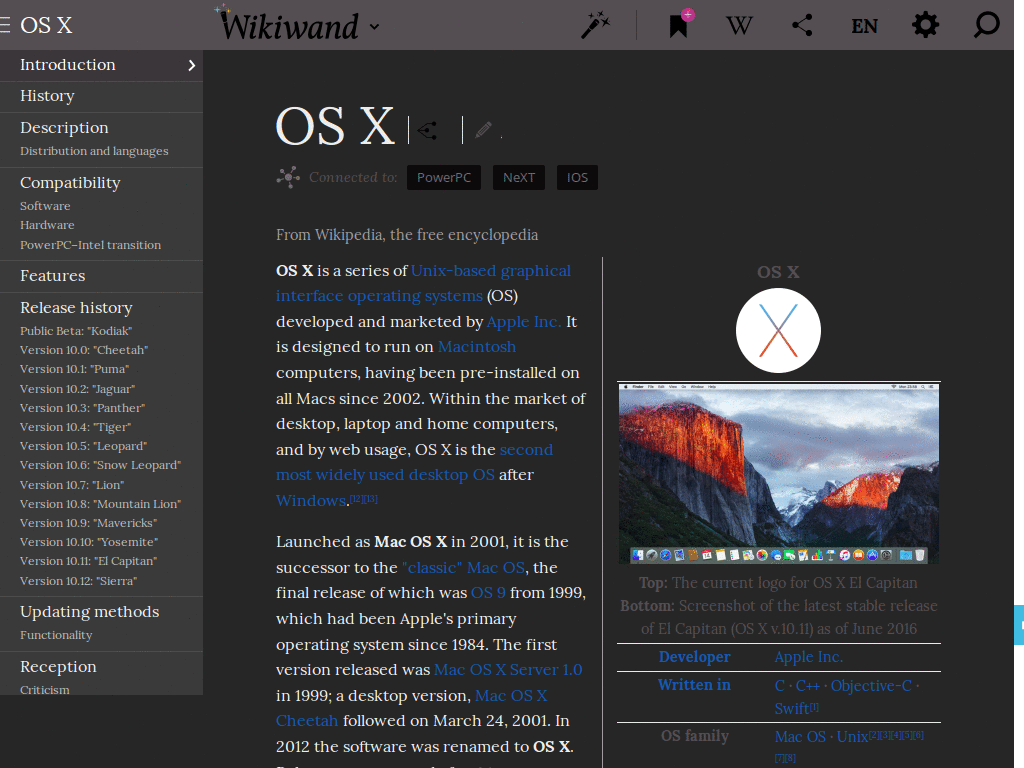
Task: Click the Wikipedia W icon
Action: pyautogui.click(x=739, y=24)
